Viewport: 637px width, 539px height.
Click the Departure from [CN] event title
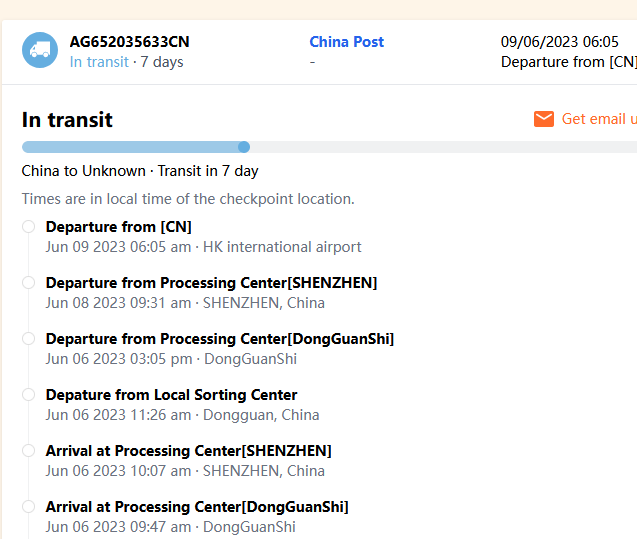click(118, 227)
